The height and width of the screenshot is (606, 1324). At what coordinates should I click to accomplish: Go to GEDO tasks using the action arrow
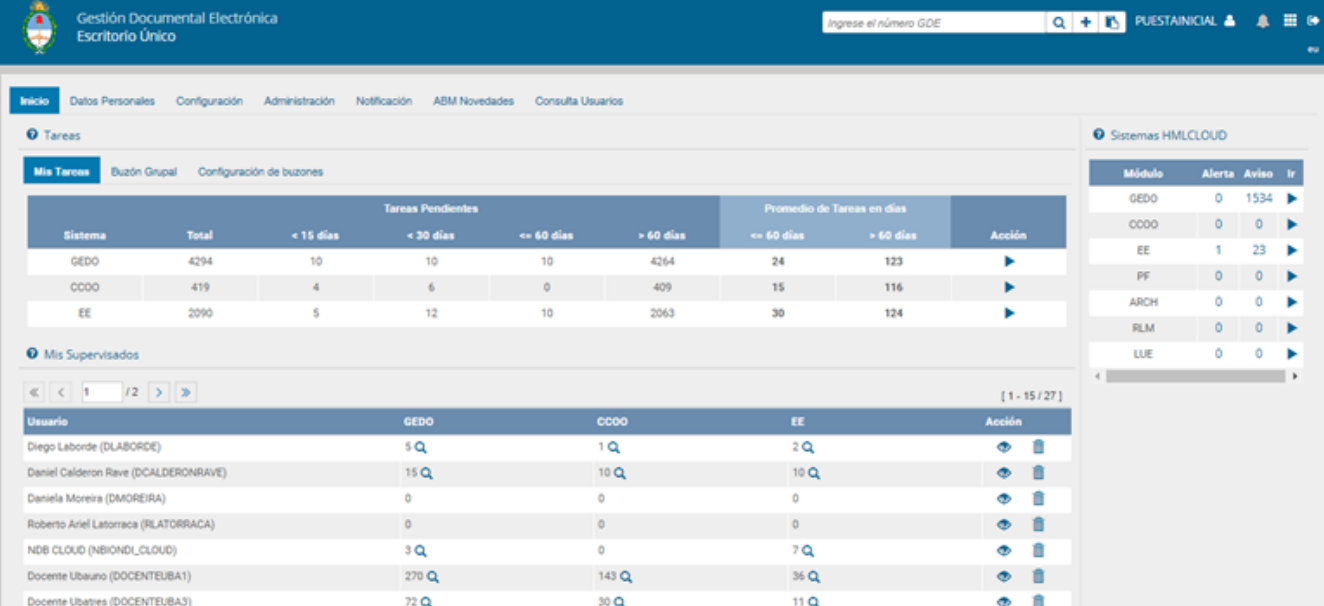[1009, 261]
